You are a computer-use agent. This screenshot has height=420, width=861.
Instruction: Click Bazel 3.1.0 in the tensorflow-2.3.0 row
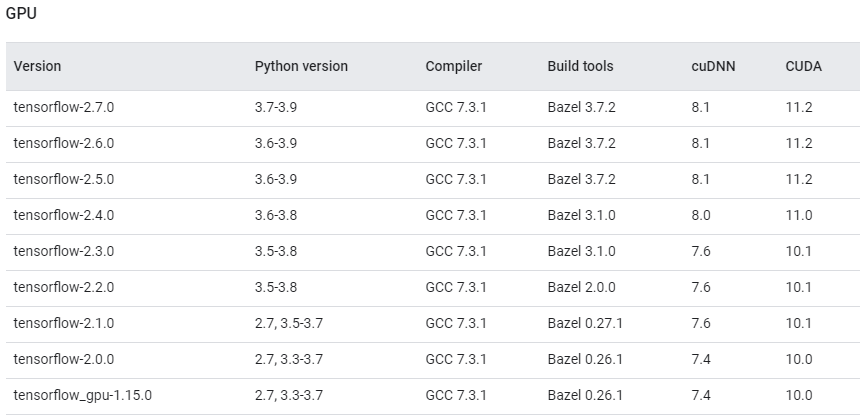582,251
